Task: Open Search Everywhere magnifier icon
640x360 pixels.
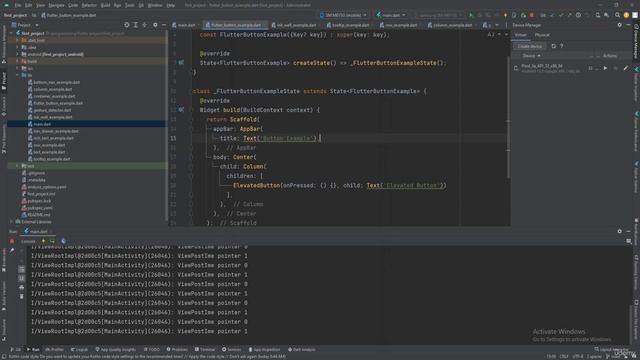Action: pyautogui.click(x=617, y=15)
